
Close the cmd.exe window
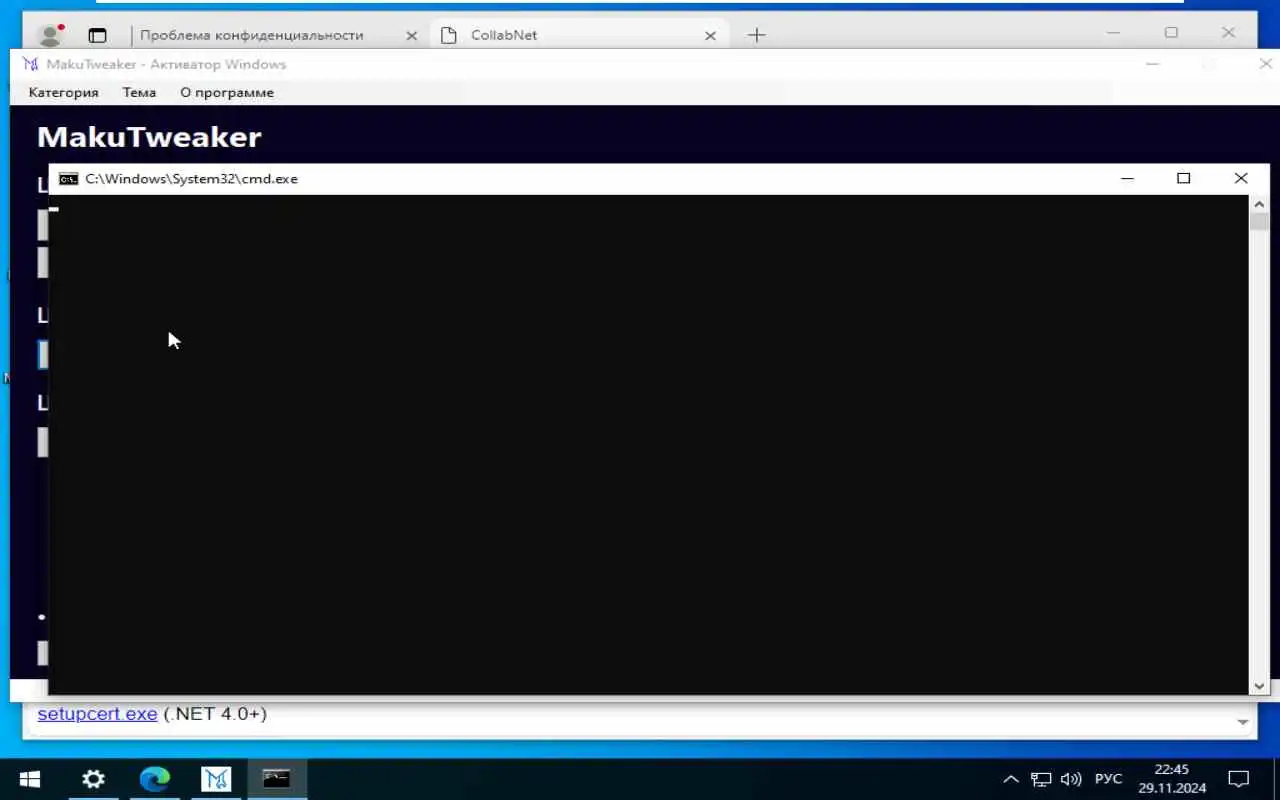pyautogui.click(x=1241, y=178)
